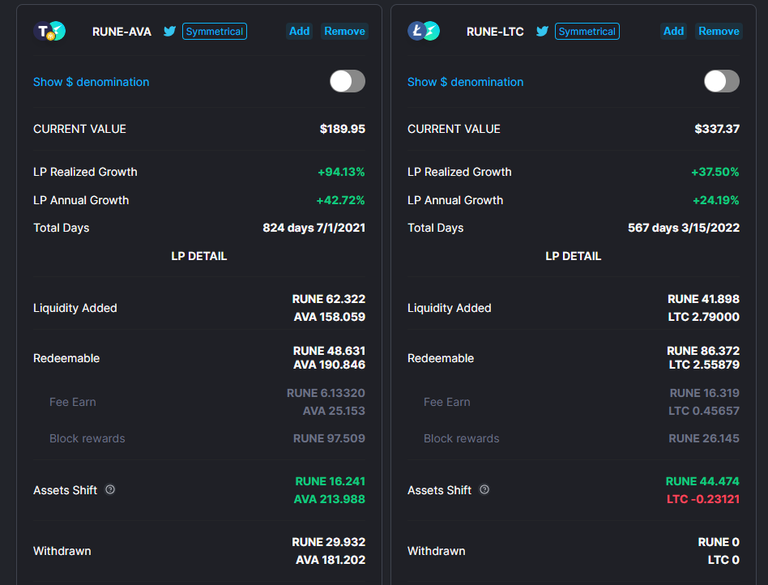The width and height of the screenshot is (768, 585).
Task: Open the Assets Shift help icon in RUNE-LTC card
Action: pyautogui.click(x=484, y=489)
